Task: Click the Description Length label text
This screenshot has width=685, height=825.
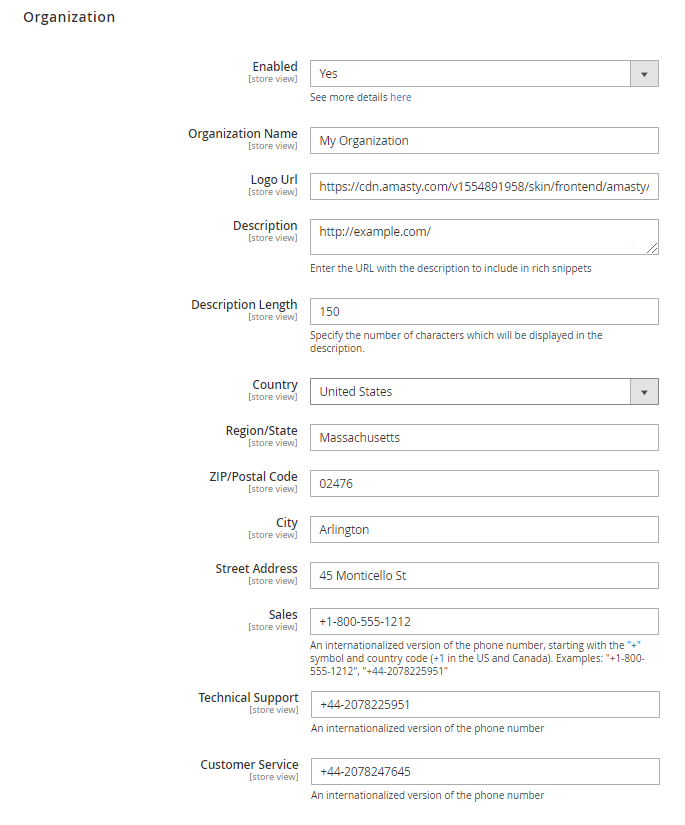Action: pyautogui.click(x=244, y=305)
